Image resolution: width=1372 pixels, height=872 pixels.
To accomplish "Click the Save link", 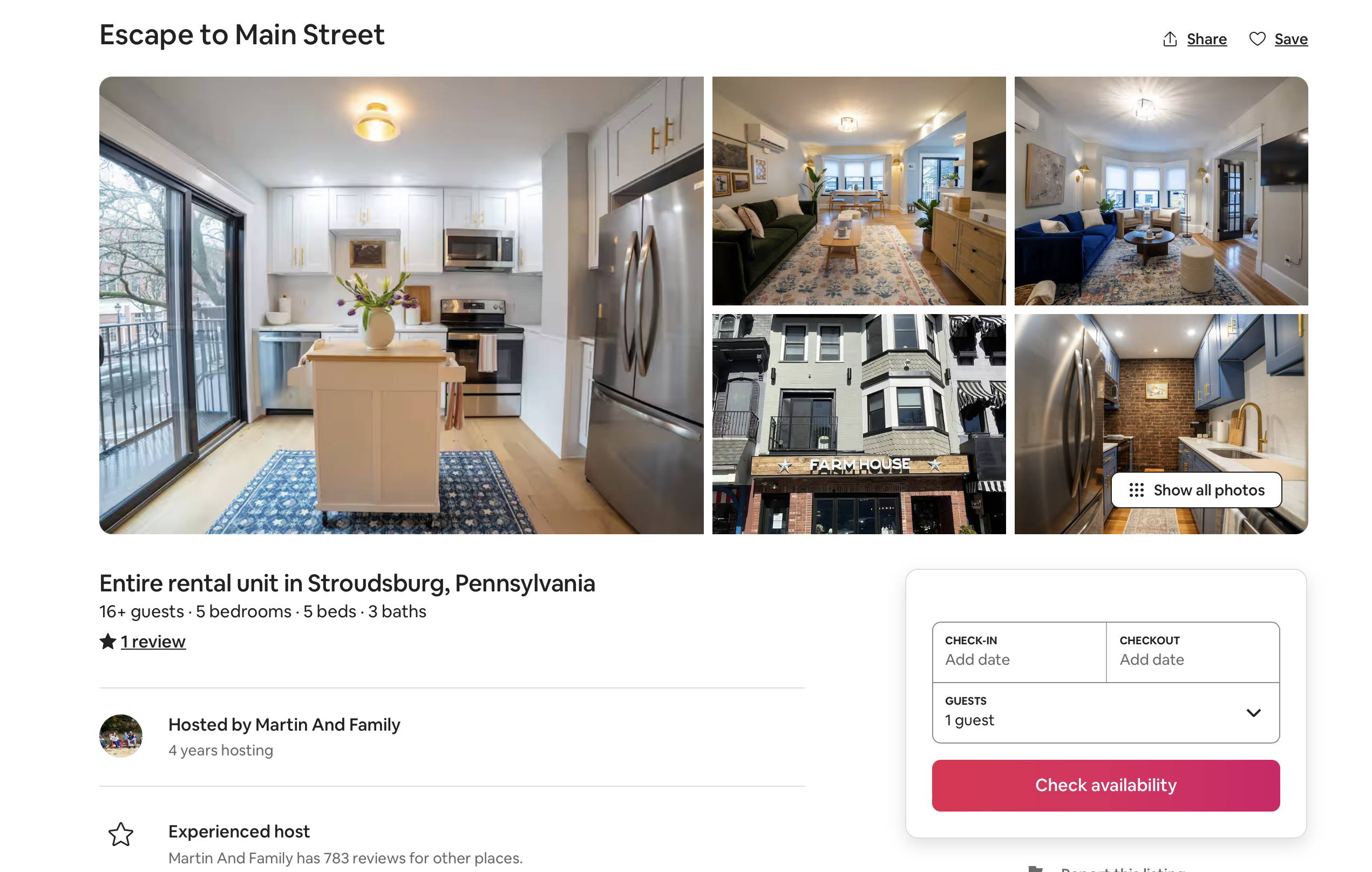I will (1291, 39).
